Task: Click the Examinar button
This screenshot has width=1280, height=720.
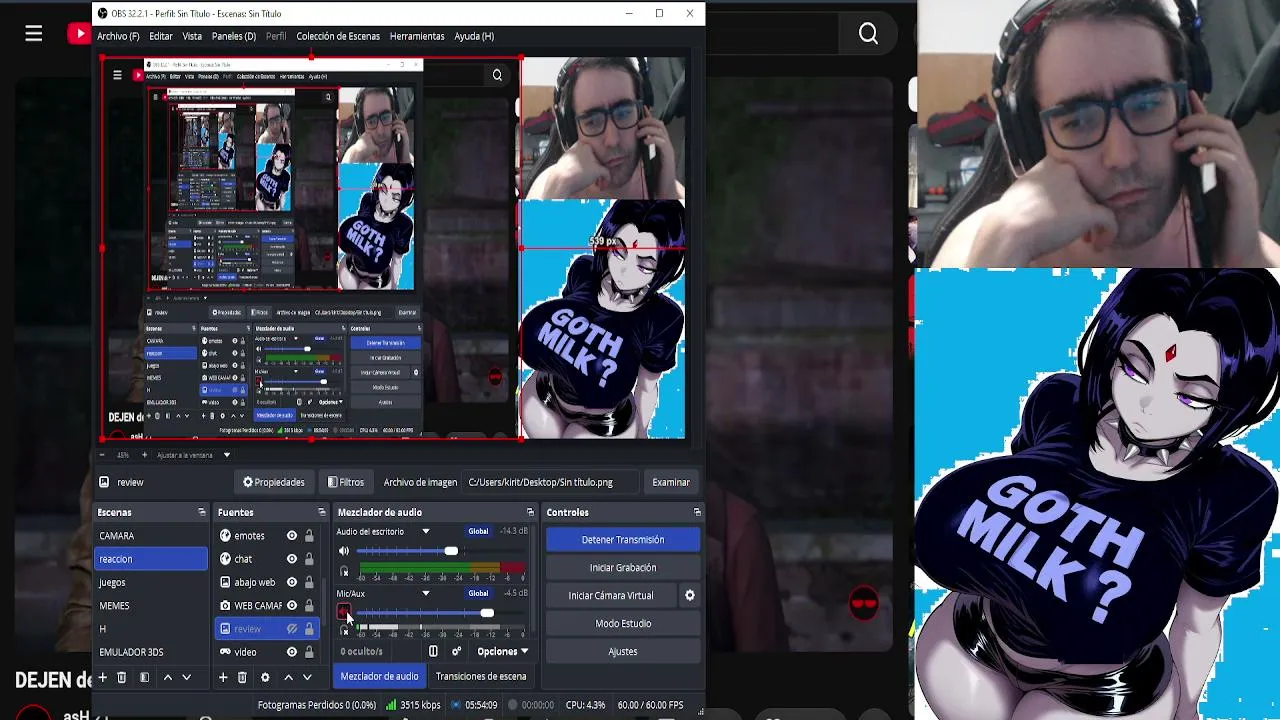Action: 671,482
